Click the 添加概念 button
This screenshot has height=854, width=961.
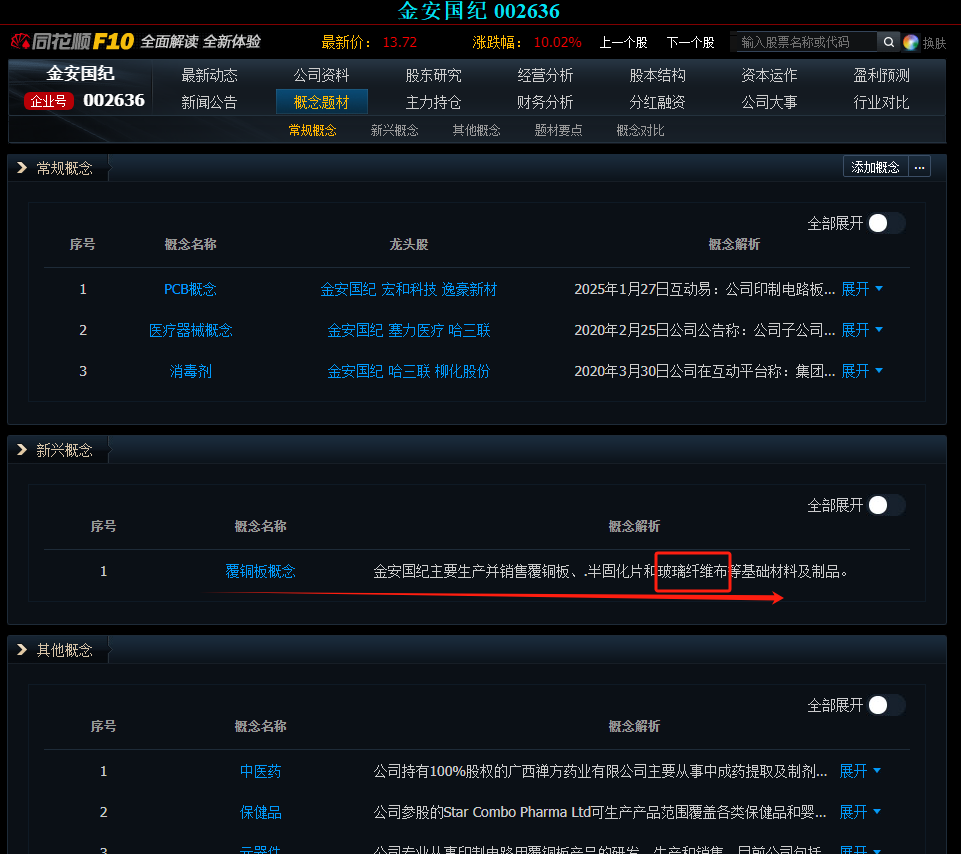click(875, 167)
